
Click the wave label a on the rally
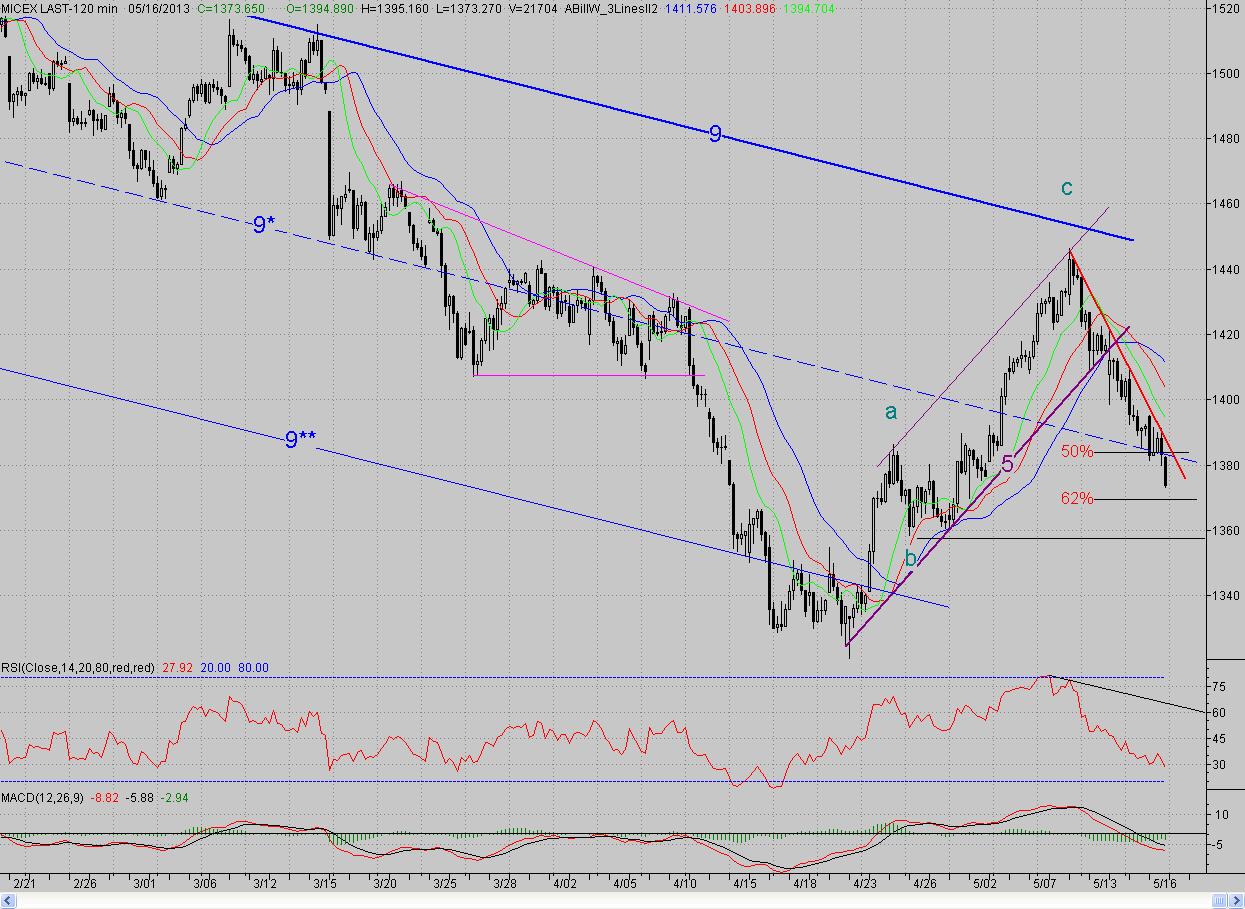[891, 411]
